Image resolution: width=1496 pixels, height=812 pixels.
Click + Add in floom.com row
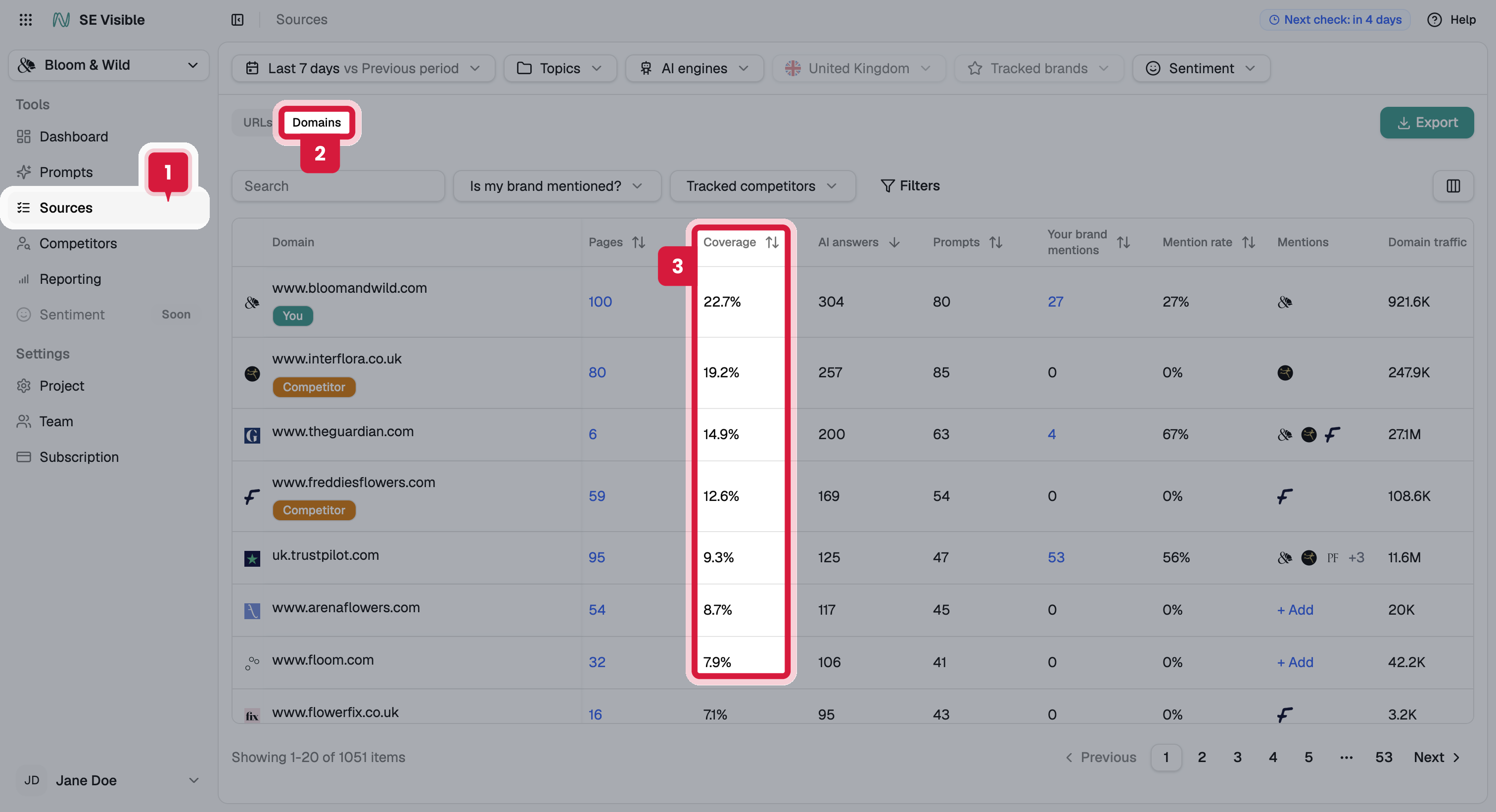click(x=1295, y=662)
